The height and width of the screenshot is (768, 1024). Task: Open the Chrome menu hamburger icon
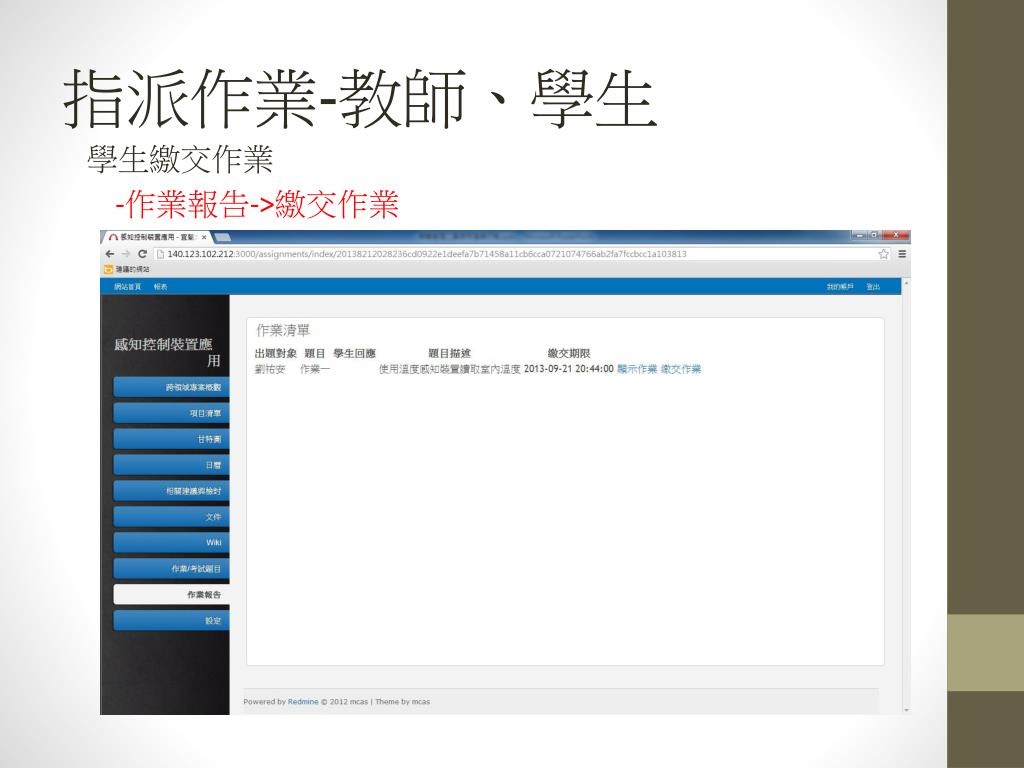902,254
